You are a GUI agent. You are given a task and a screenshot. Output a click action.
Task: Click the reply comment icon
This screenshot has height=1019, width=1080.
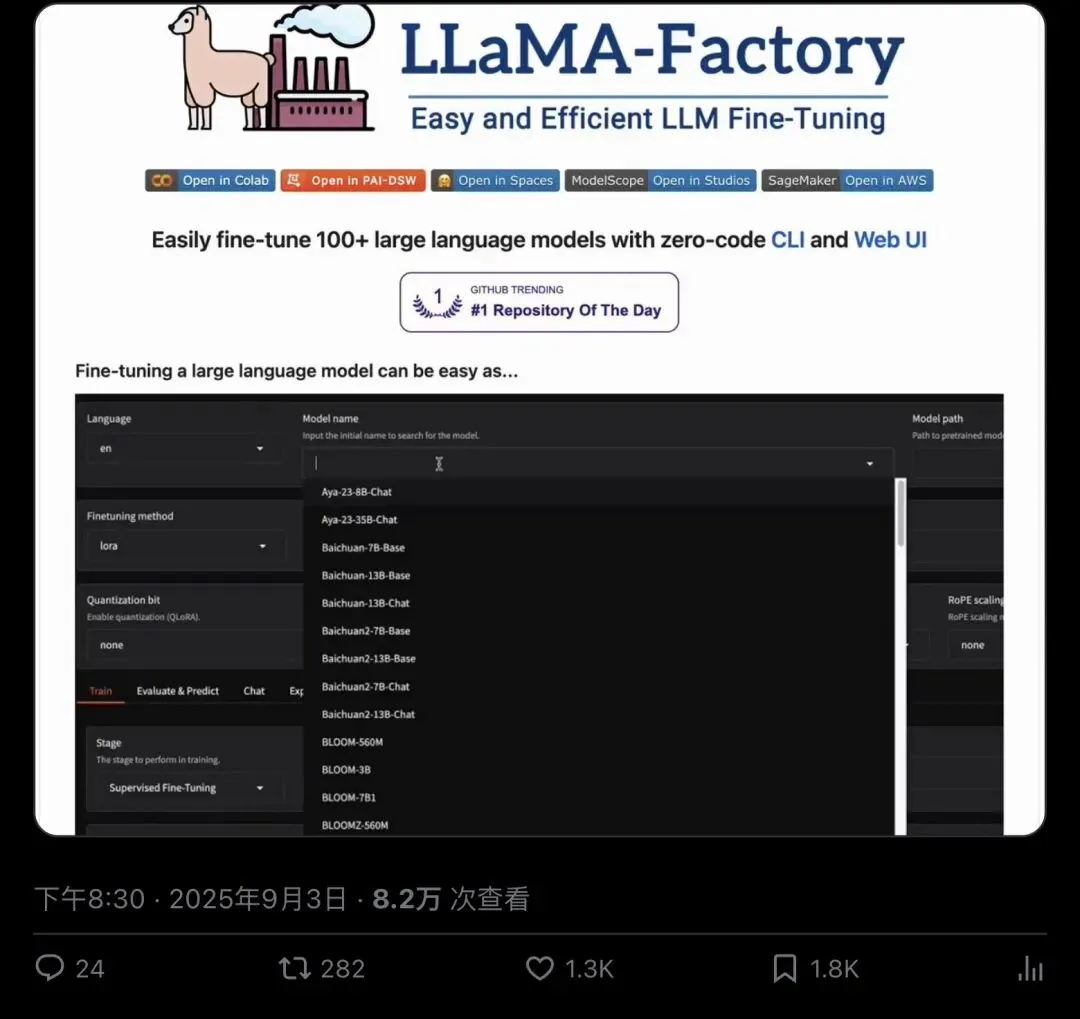pos(50,967)
